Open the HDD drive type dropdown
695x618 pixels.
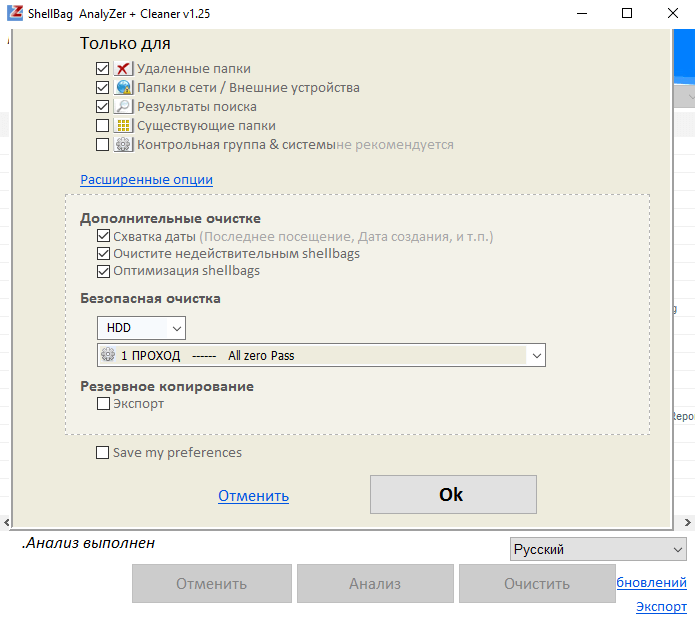pyautogui.click(x=141, y=328)
